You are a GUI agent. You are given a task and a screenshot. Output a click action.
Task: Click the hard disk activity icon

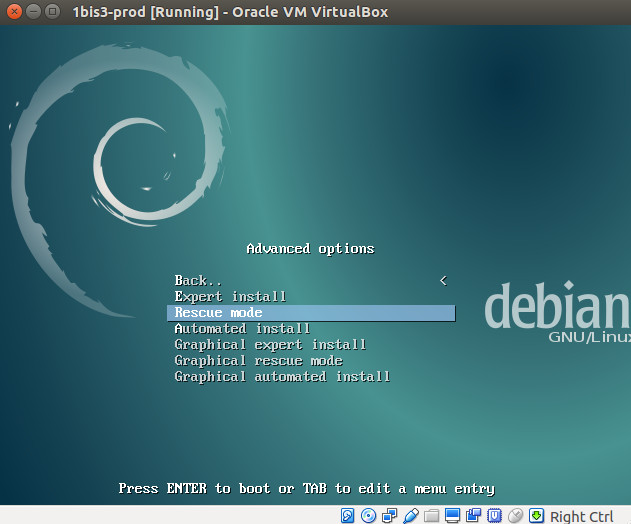click(348, 516)
